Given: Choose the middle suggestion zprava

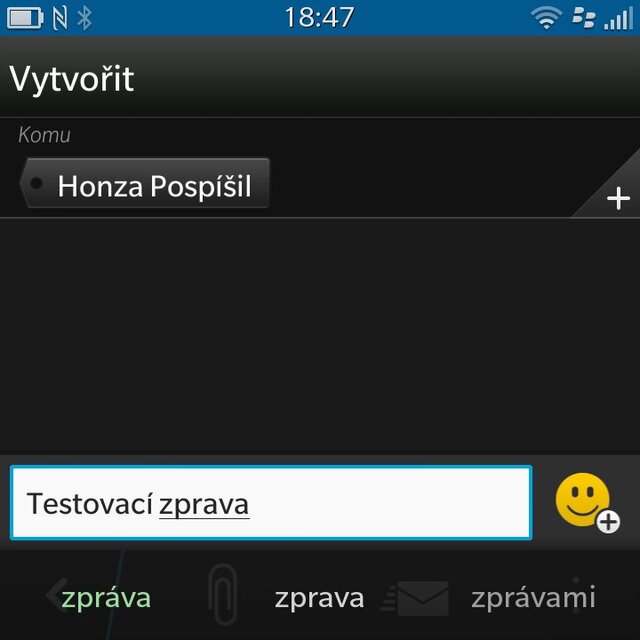Looking at the screenshot, I should [319, 599].
